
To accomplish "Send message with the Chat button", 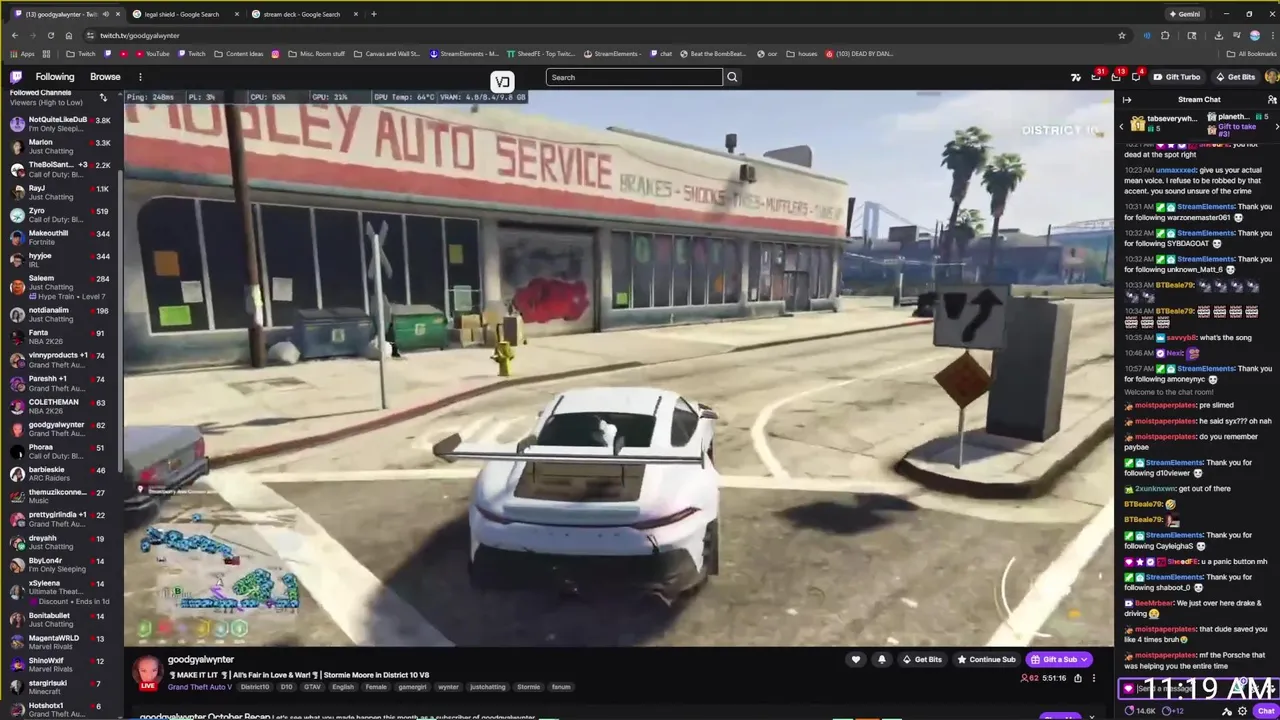I will click(x=1265, y=711).
